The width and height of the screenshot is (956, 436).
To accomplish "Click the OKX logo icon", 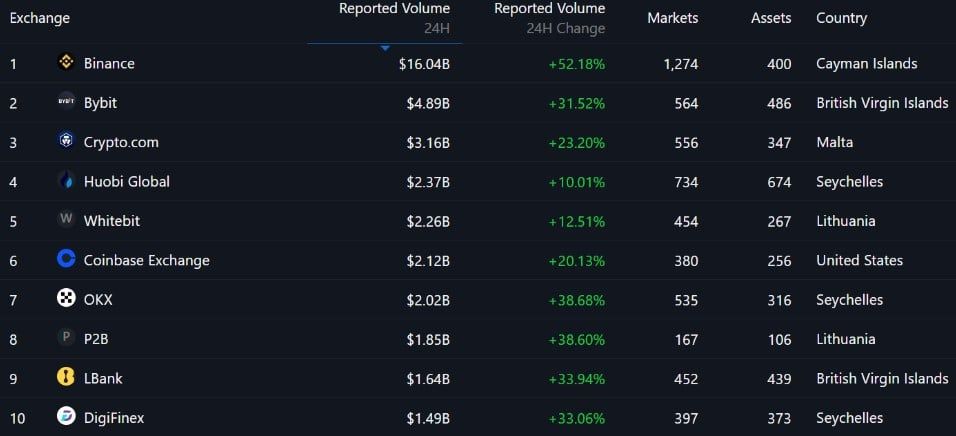I will pos(66,299).
